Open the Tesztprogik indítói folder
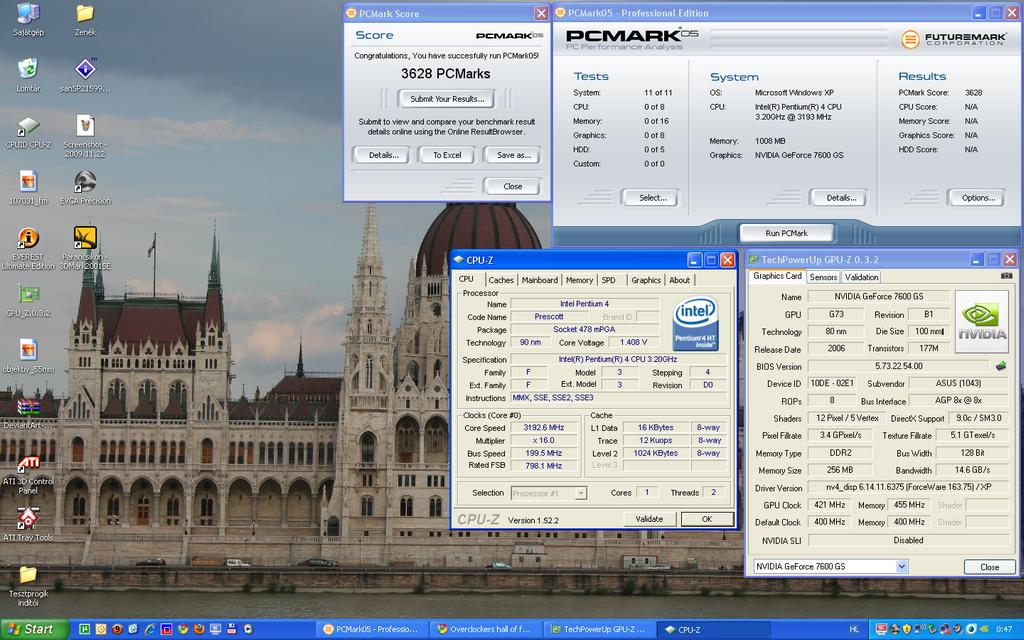Viewport: 1024px width, 640px height. [x=28, y=586]
